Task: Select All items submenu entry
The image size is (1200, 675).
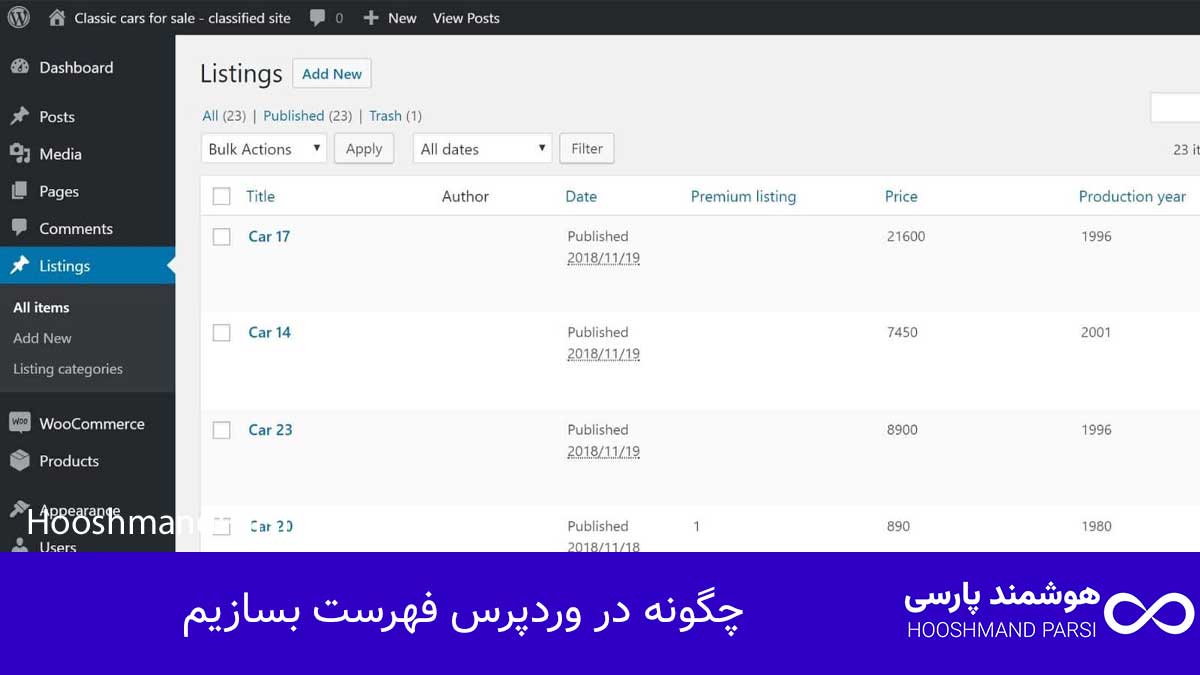Action: click(x=41, y=307)
